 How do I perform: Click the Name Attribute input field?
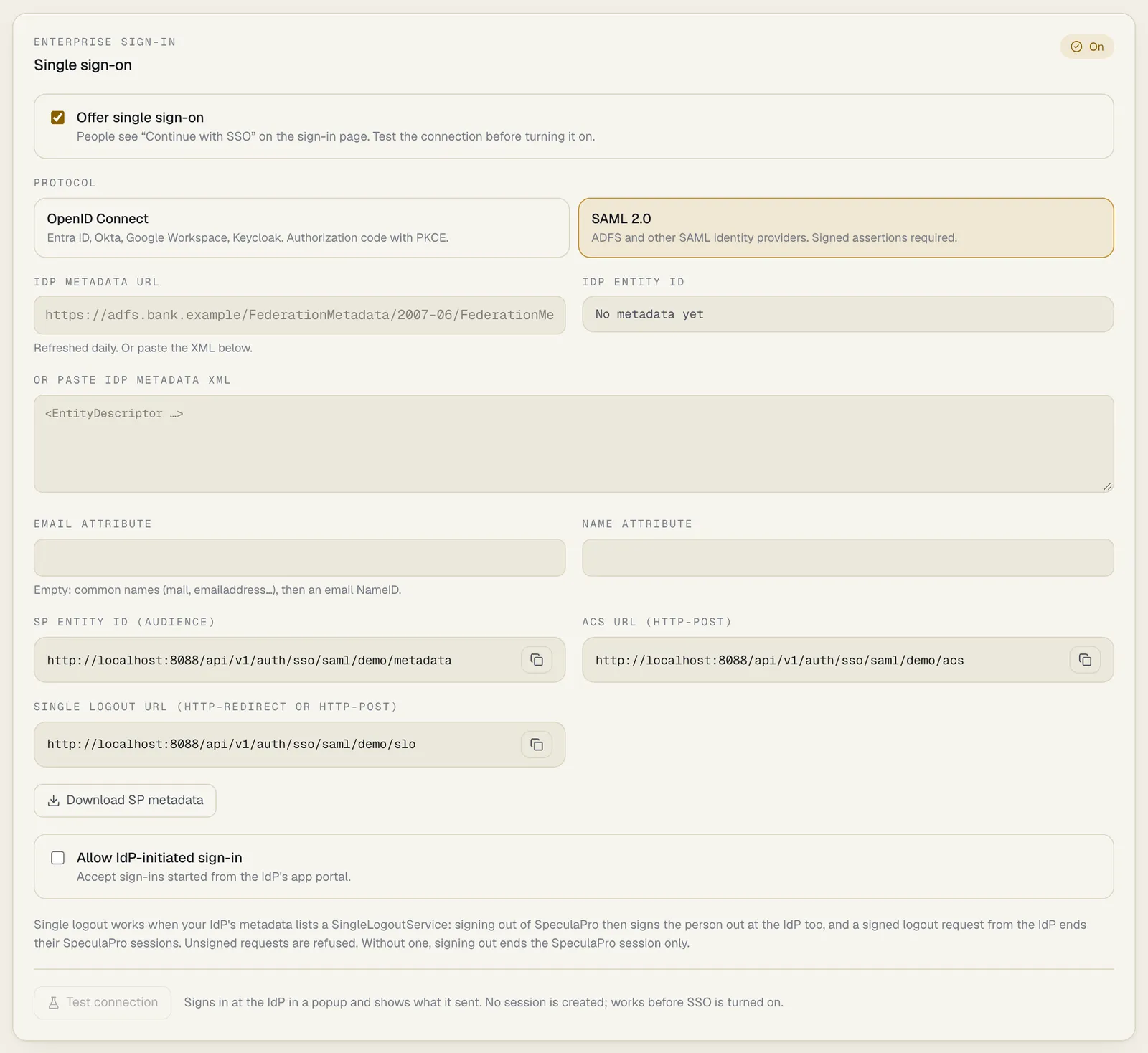click(848, 558)
